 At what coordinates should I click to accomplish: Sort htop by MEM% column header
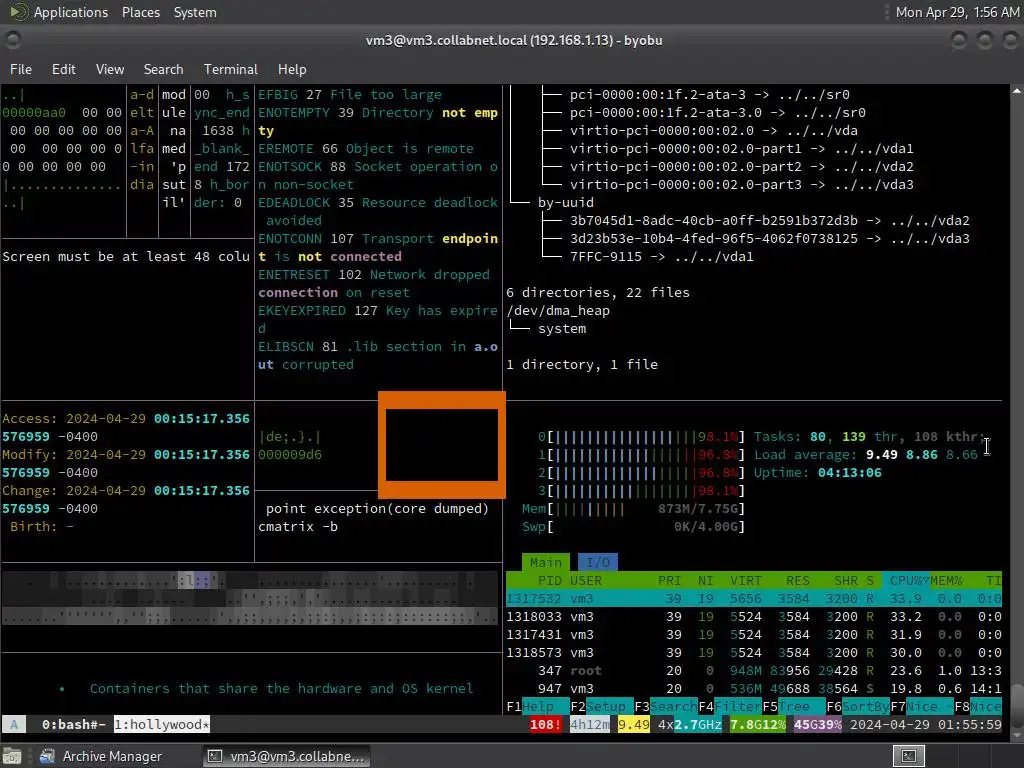[x=946, y=581]
